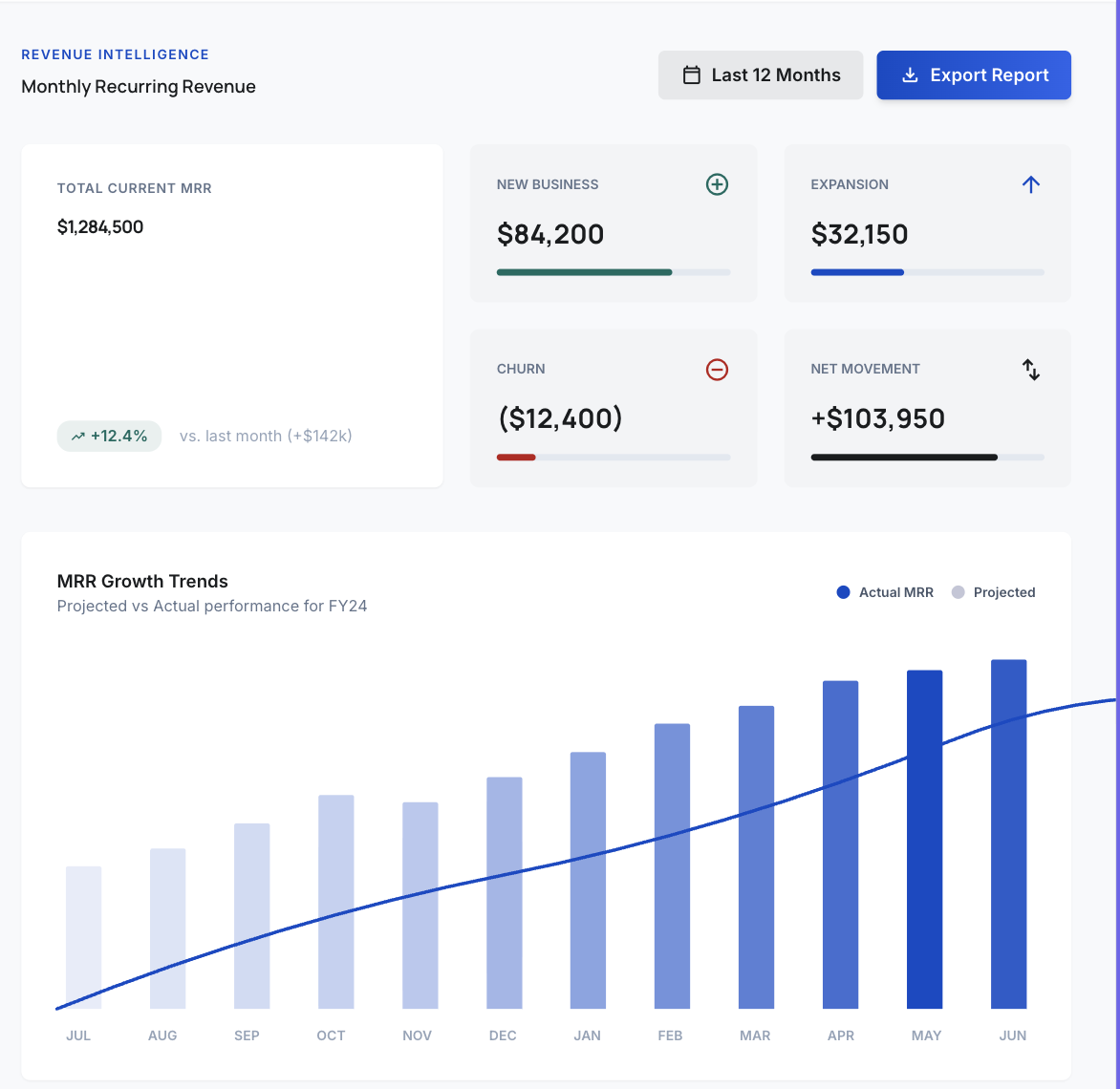Click the Export Report button
Image resolution: width=1120 pixels, height=1089 pixels.
pos(973,75)
